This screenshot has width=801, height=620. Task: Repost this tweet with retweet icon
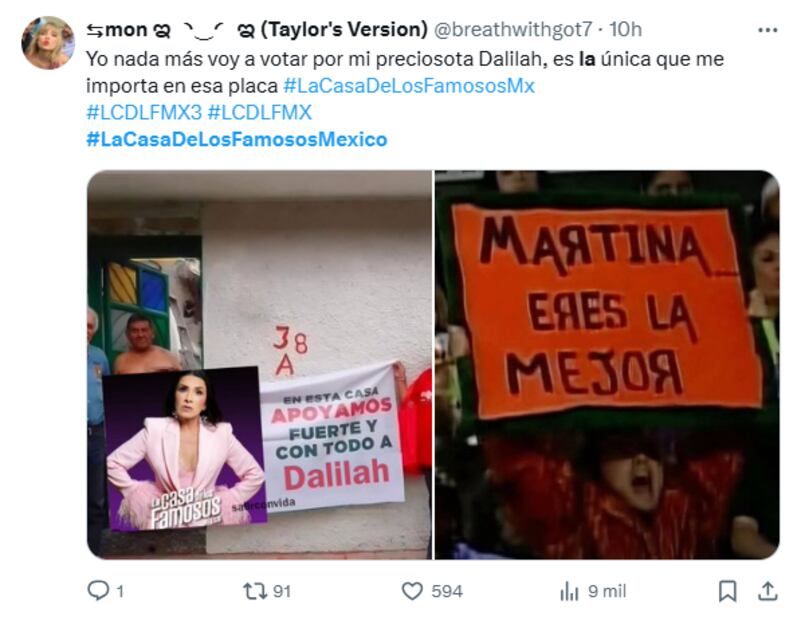pyautogui.click(x=255, y=591)
